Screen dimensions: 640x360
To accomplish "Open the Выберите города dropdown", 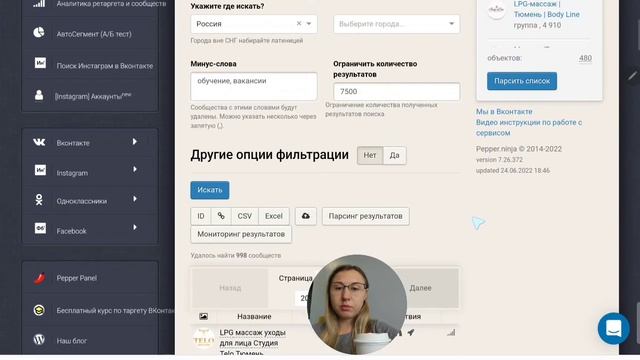I will tap(396, 24).
